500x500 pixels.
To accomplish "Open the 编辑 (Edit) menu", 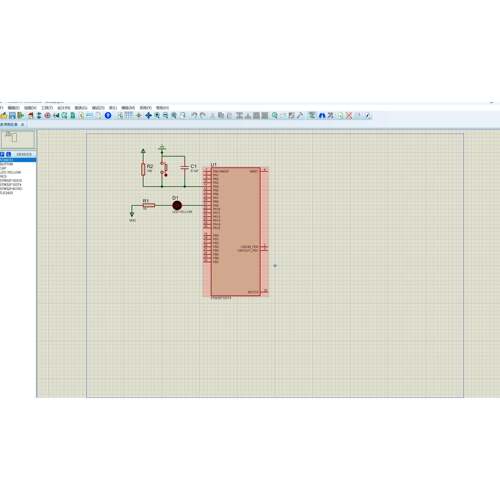I will [x=14, y=108].
